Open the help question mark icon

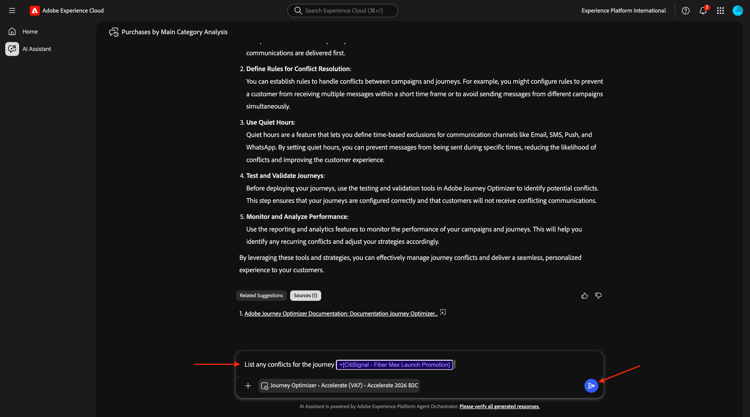pyautogui.click(x=685, y=11)
